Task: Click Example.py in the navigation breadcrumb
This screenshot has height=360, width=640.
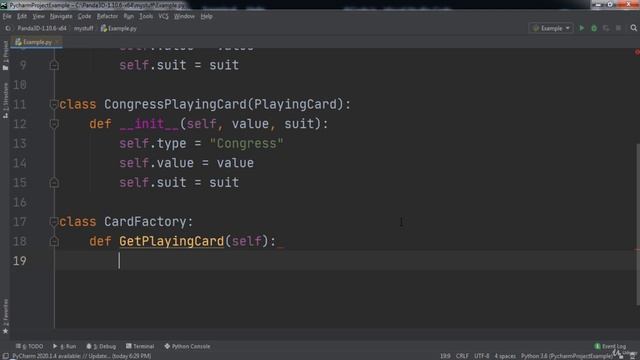Action: click(119, 29)
